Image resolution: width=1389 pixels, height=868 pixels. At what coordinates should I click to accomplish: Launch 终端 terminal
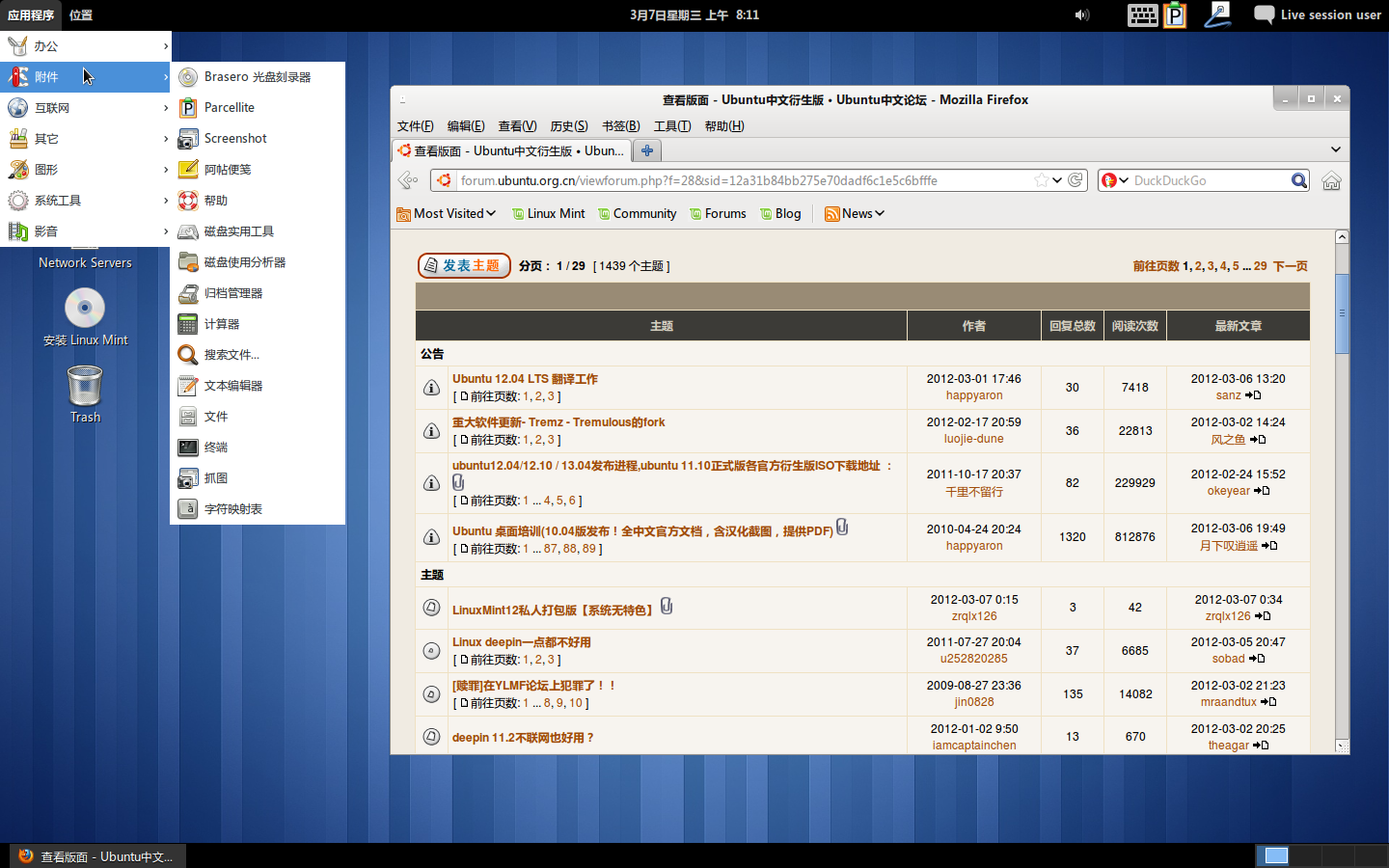pos(258,448)
